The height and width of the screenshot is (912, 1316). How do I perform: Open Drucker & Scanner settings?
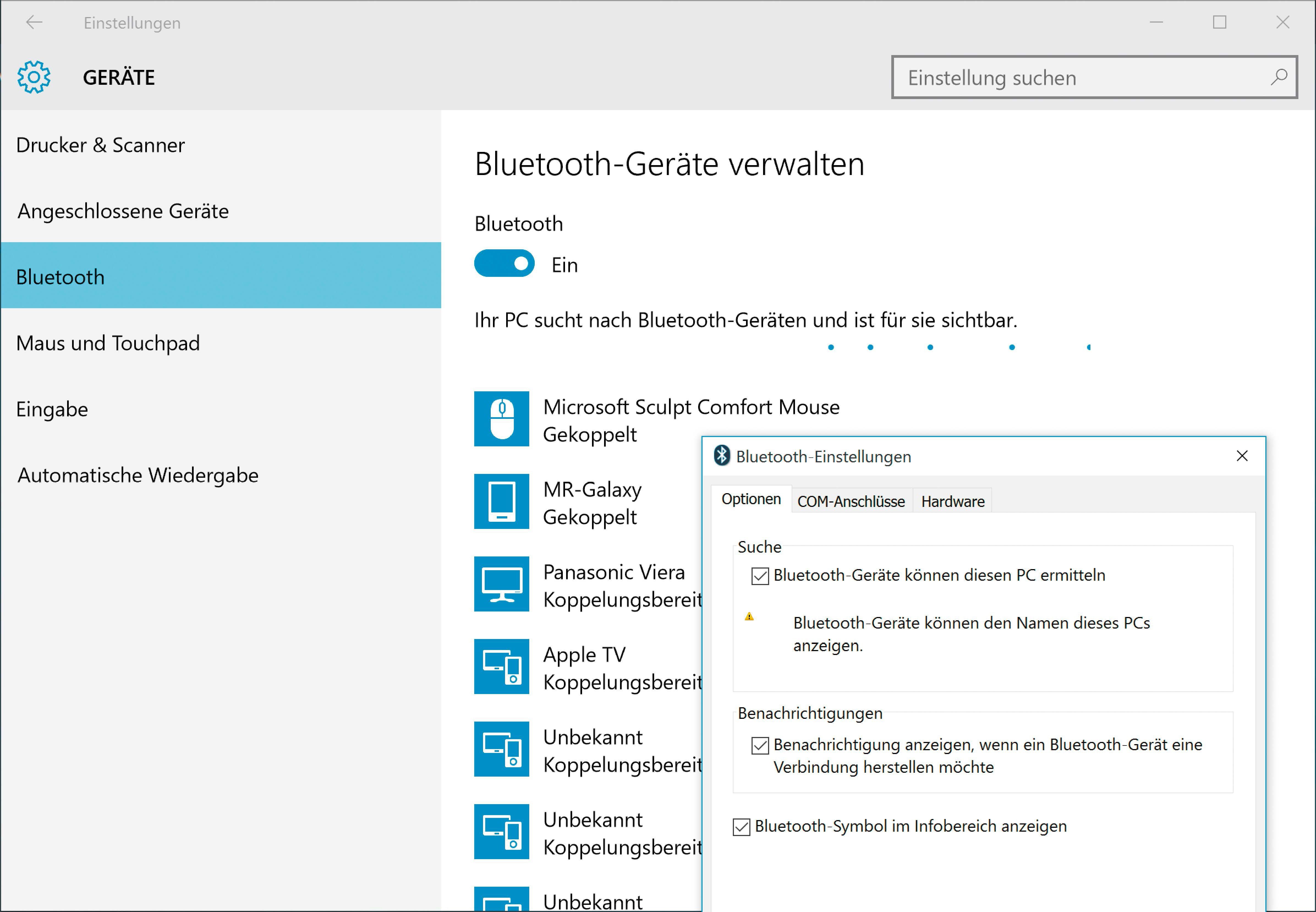click(x=100, y=144)
